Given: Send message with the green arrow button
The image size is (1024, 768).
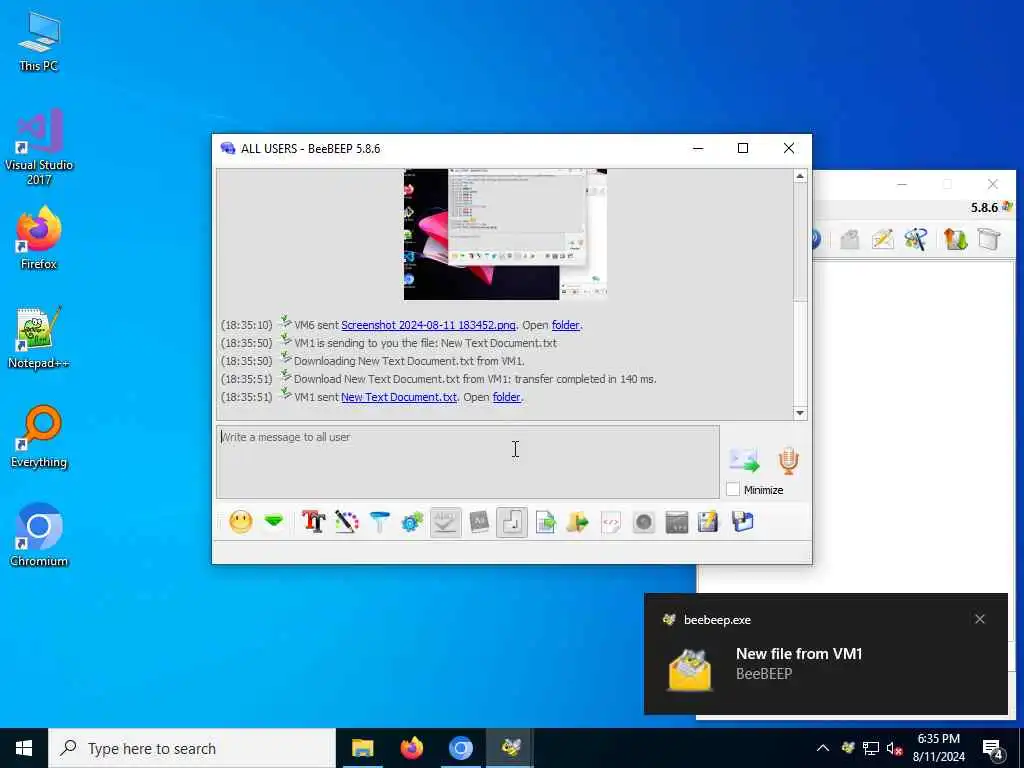Looking at the screenshot, I should 744,460.
